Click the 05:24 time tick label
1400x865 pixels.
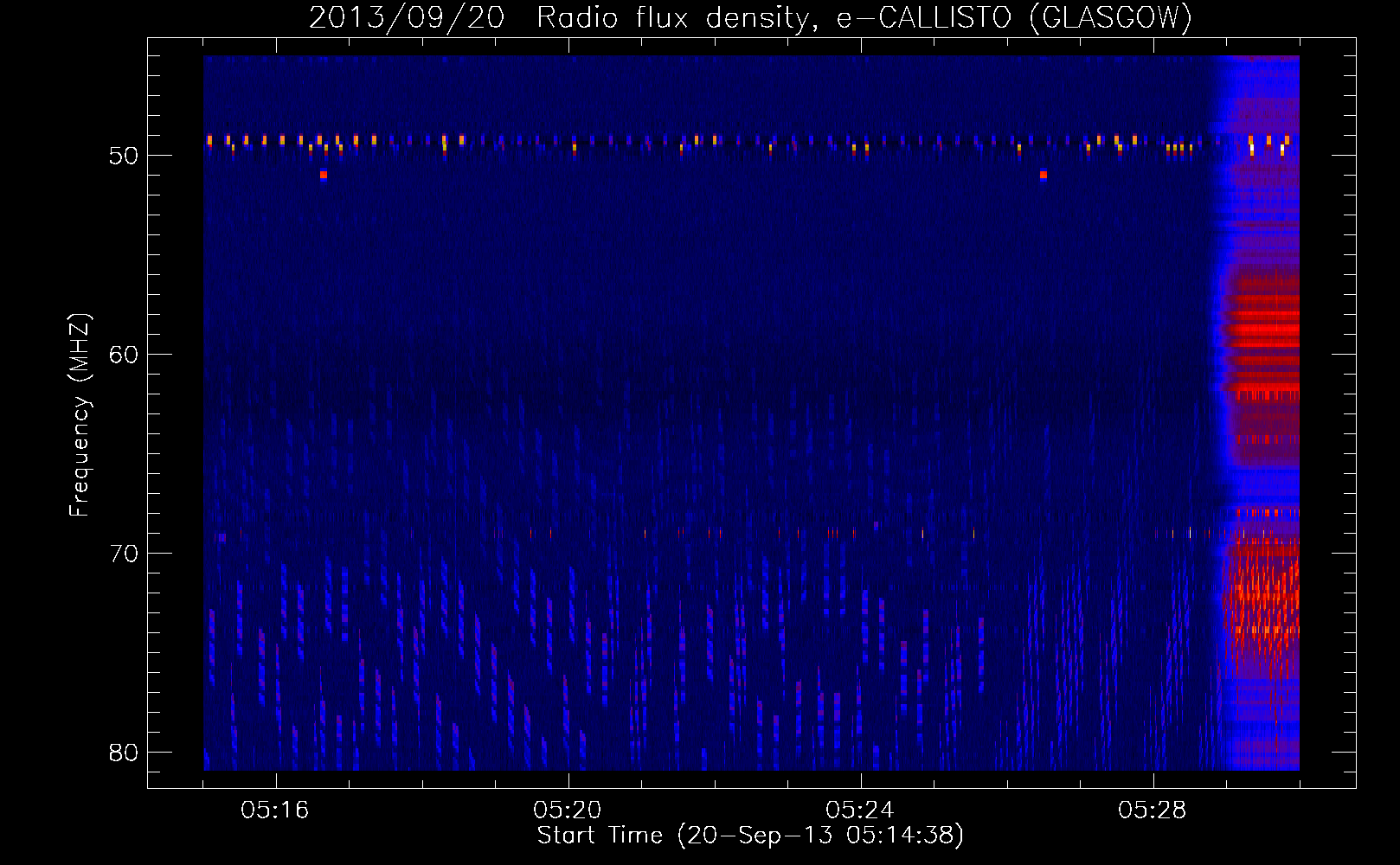[x=860, y=811]
